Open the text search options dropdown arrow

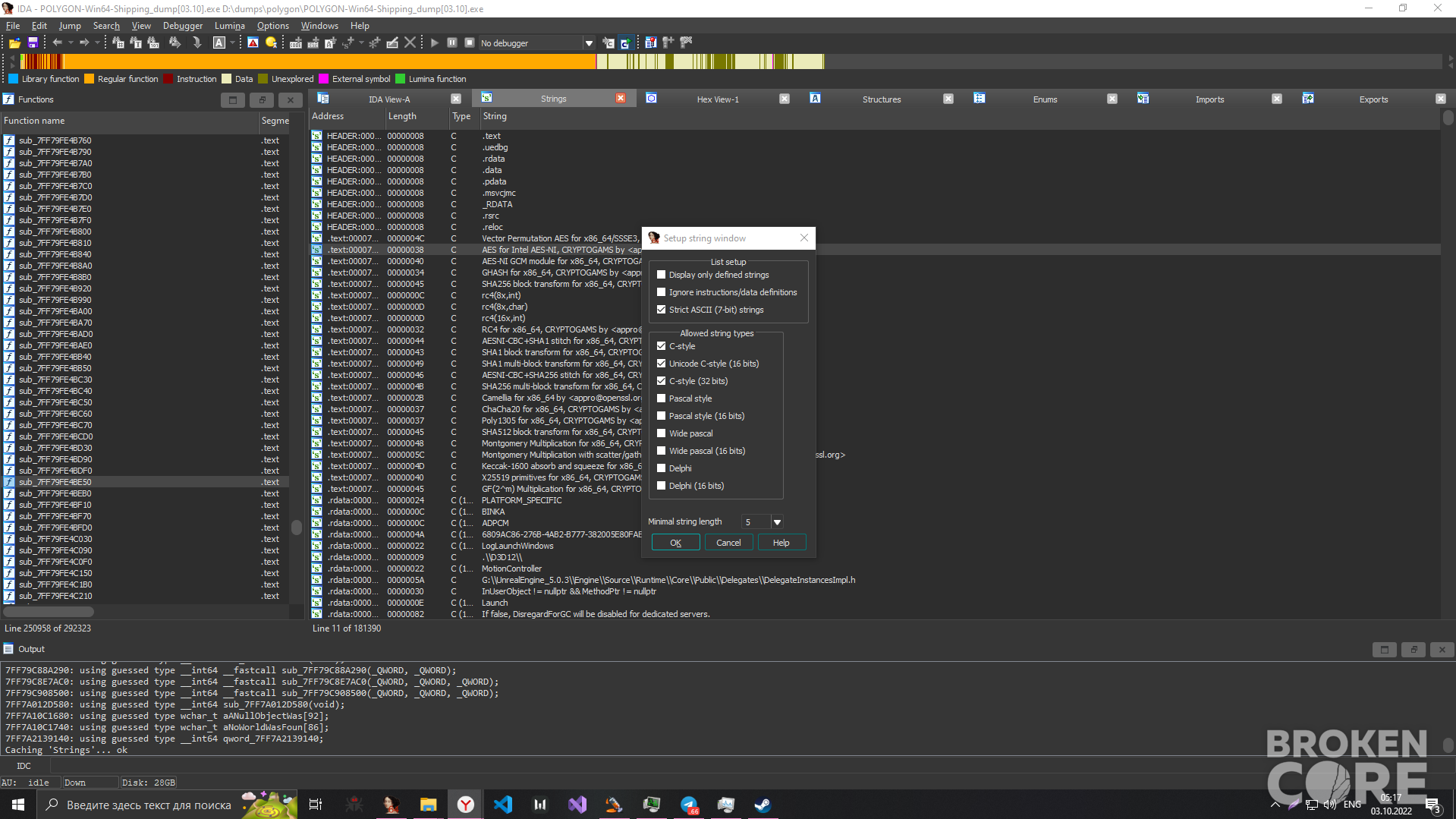[232, 43]
